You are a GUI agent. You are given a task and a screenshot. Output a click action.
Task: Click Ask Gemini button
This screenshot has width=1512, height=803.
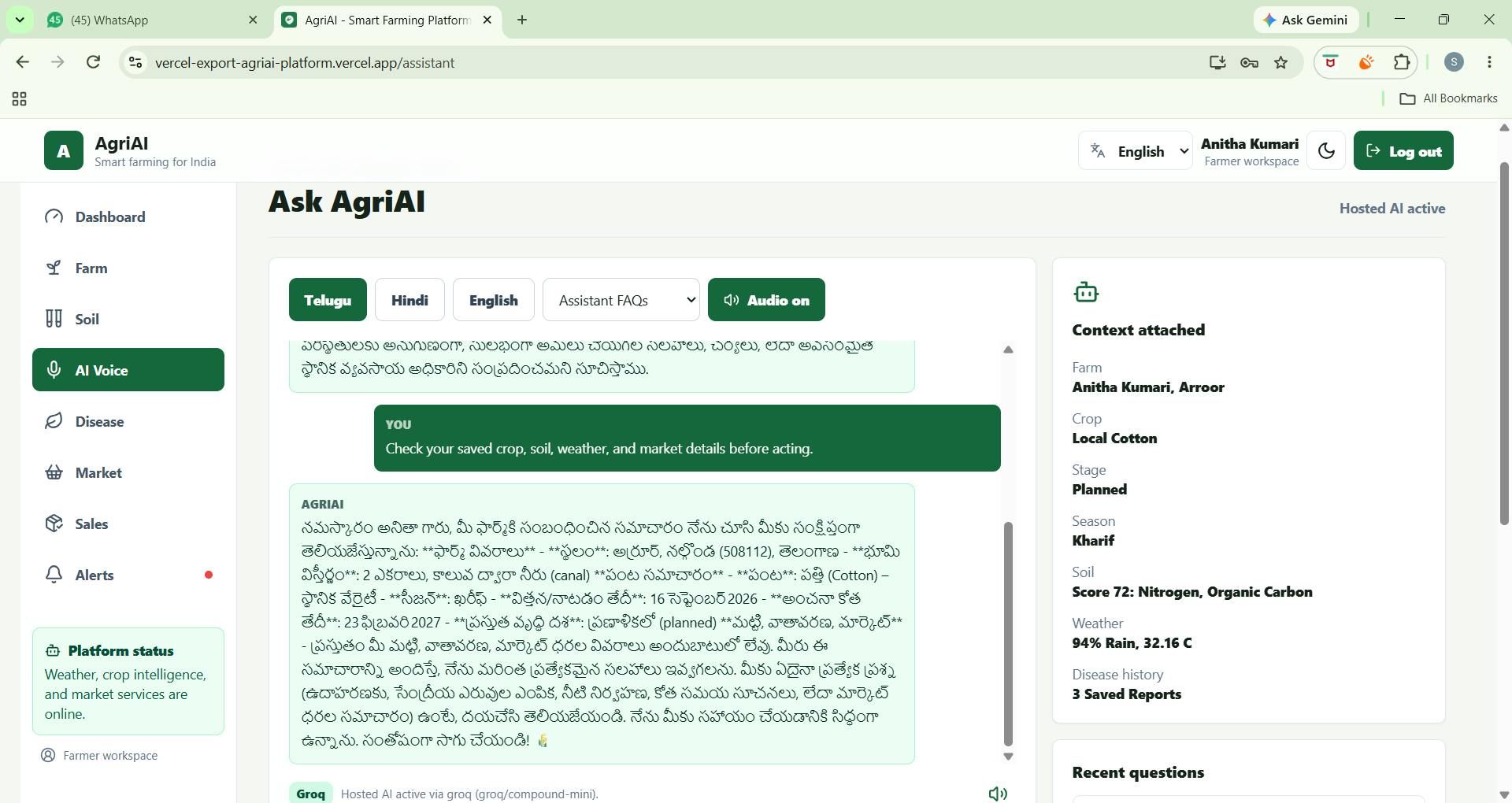[x=1306, y=20]
